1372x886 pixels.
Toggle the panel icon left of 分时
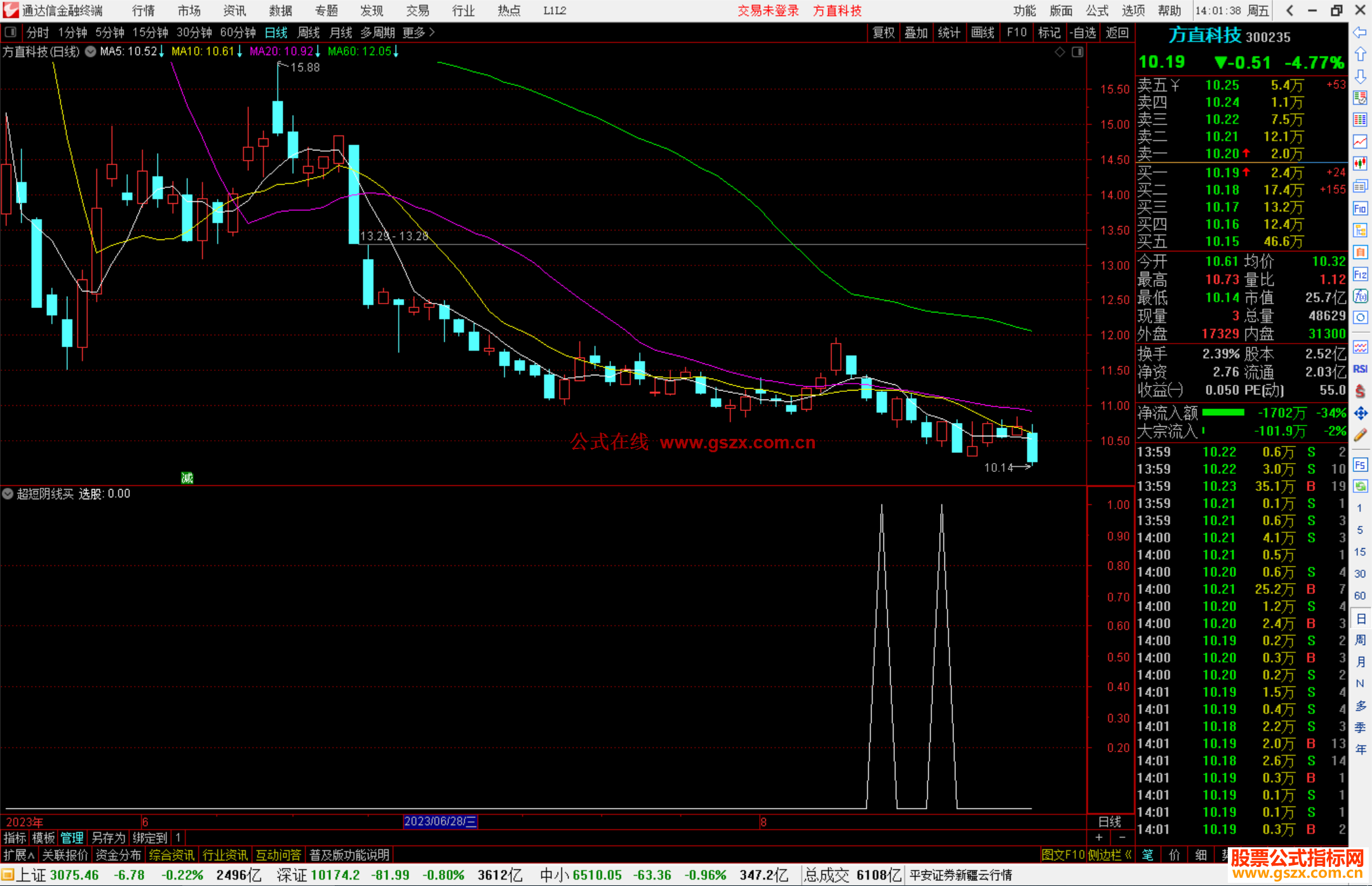click(x=10, y=32)
